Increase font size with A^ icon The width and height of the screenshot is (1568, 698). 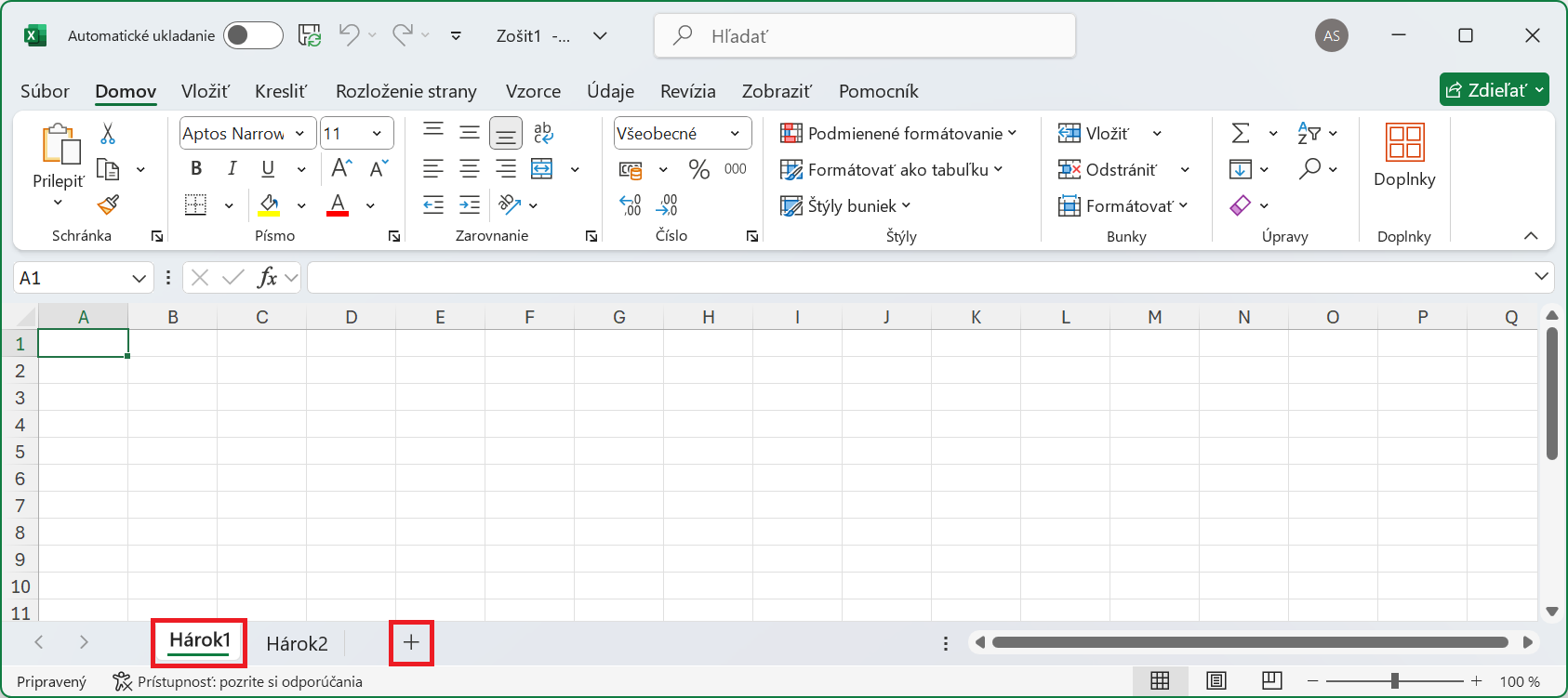(341, 168)
